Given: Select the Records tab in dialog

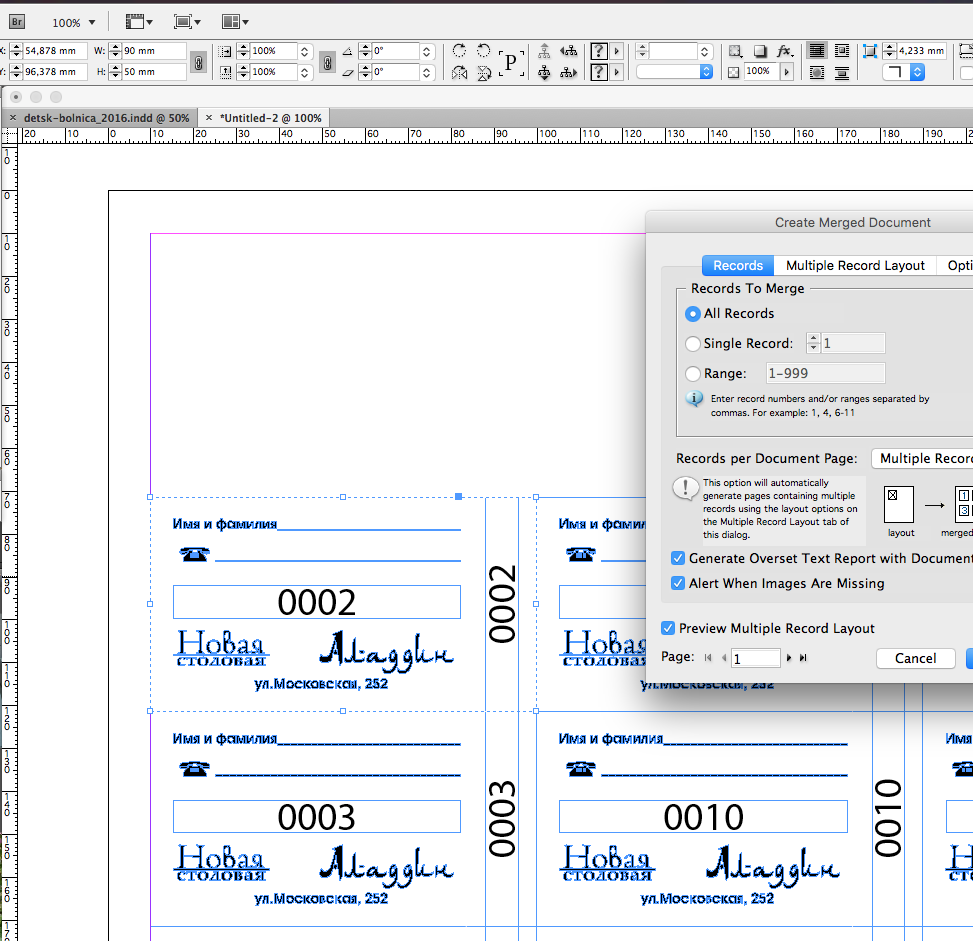Looking at the screenshot, I should (738, 266).
